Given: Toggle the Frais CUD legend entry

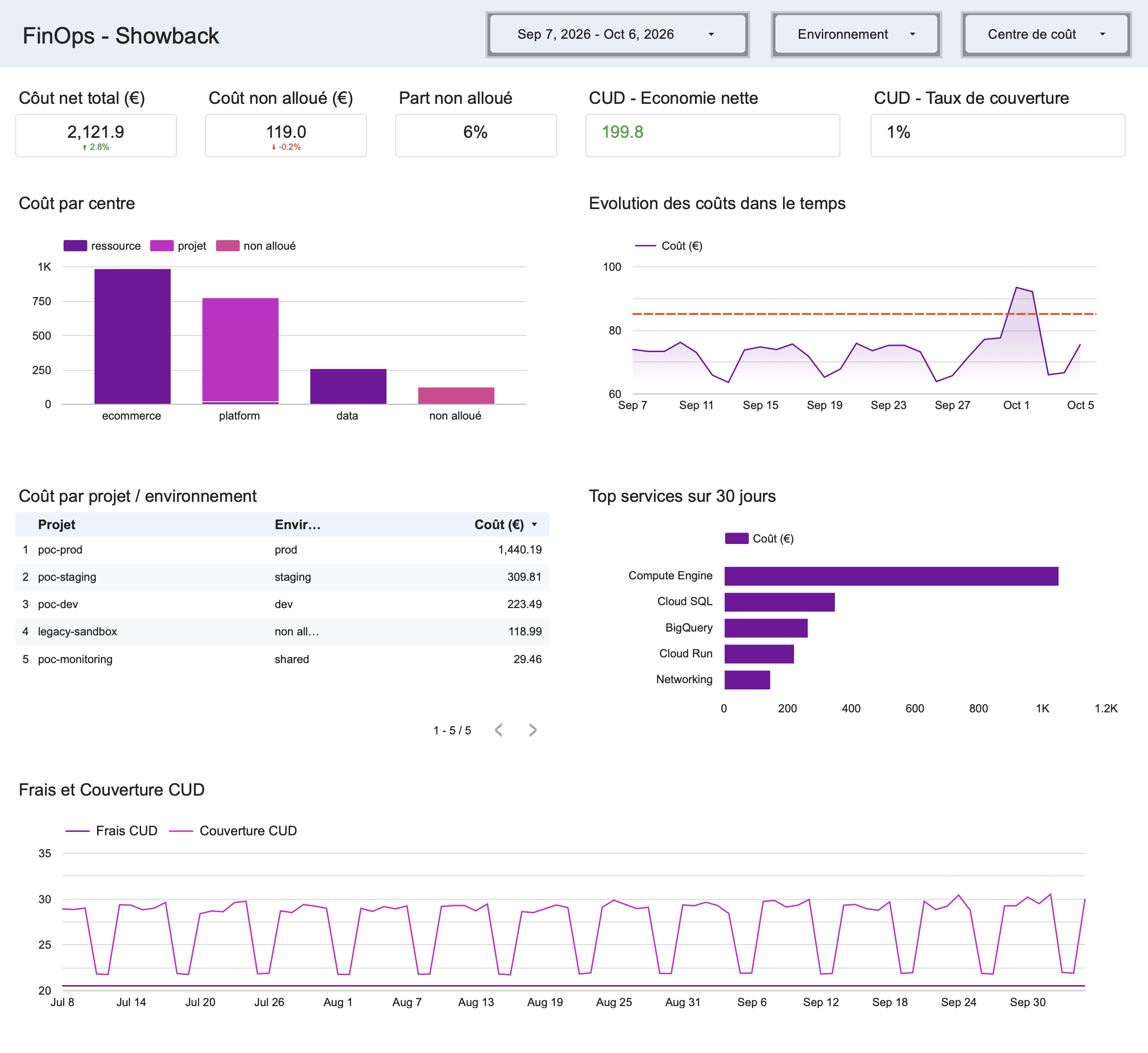Looking at the screenshot, I should [x=111, y=831].
